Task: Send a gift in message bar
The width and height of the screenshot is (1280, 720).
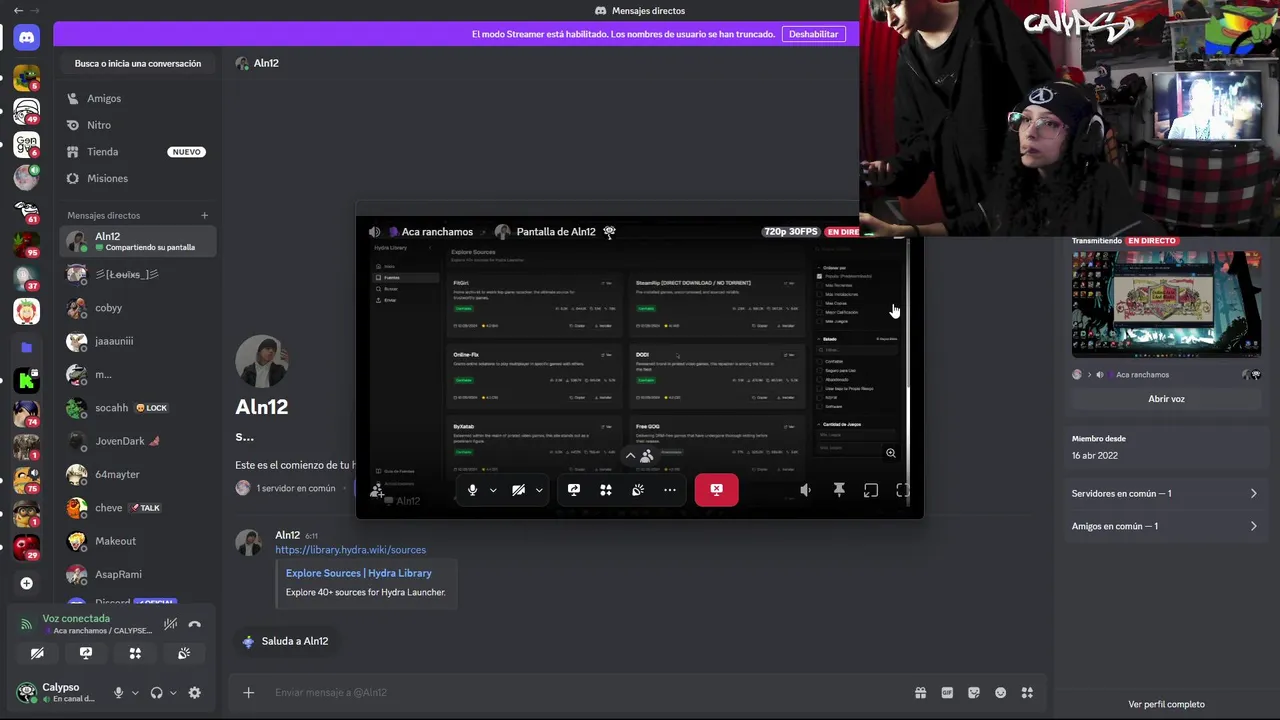Action: coord(920,692)
